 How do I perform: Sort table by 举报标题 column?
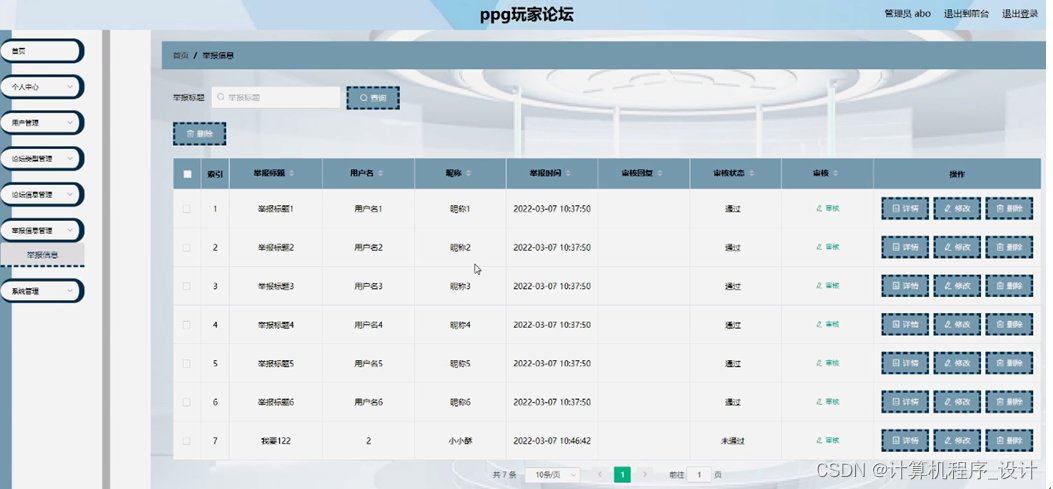(x=291, y=174)
